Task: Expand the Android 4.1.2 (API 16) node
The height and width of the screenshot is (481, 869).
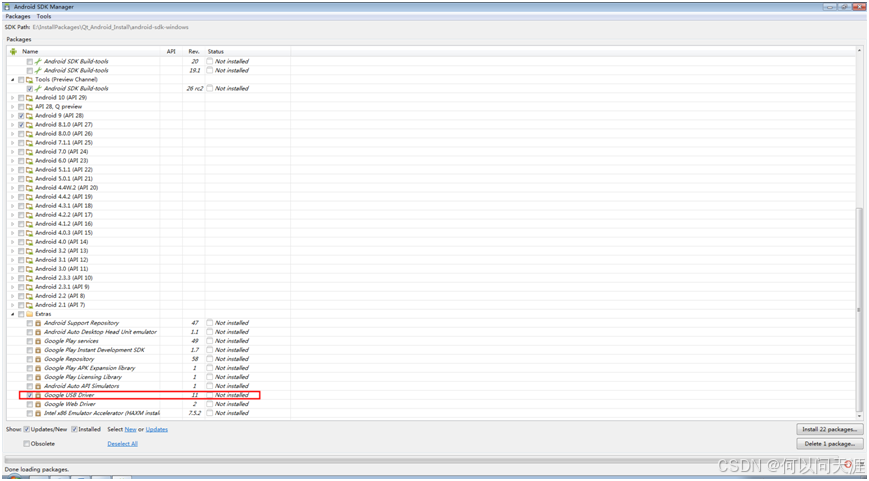Action: [x=13, y=224]
